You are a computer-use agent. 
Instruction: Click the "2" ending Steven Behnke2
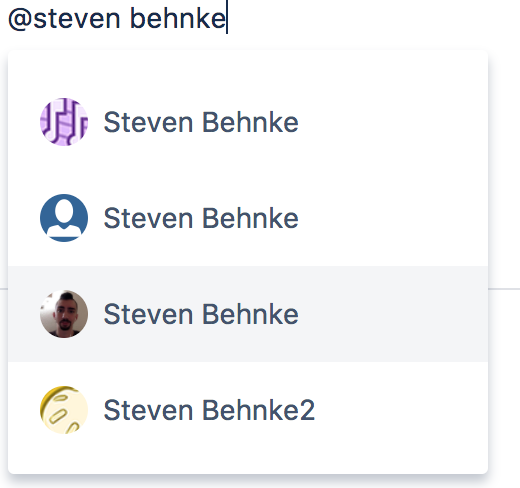point(307,410)
